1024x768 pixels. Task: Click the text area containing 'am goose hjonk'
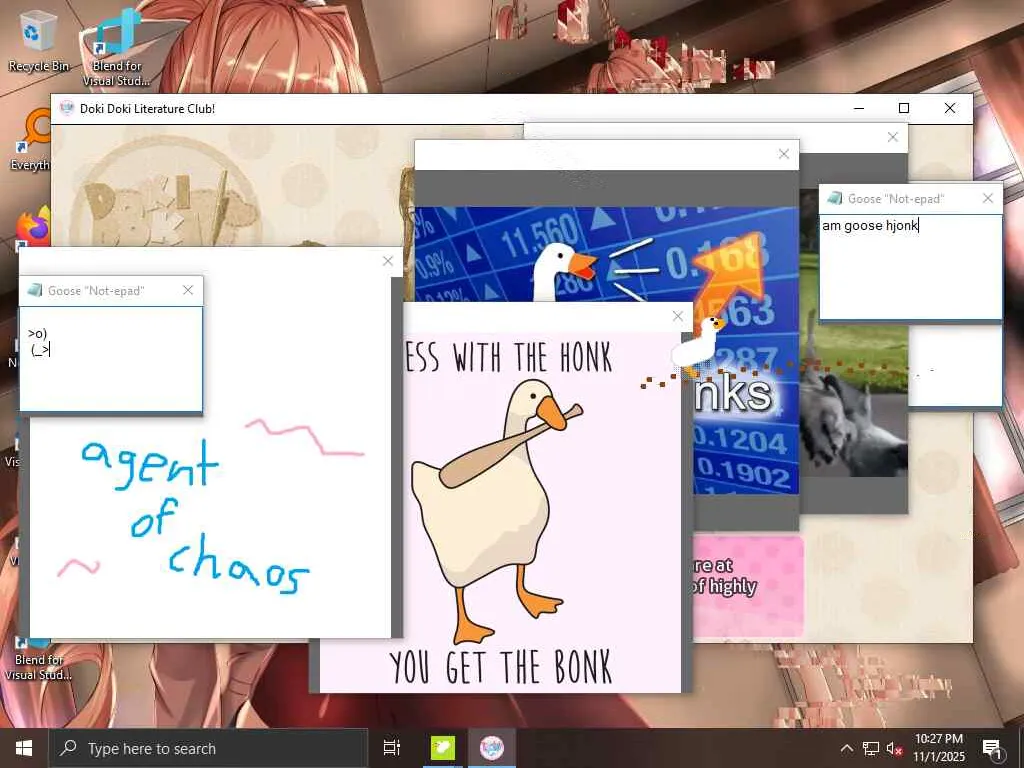[x=910, y=267]
